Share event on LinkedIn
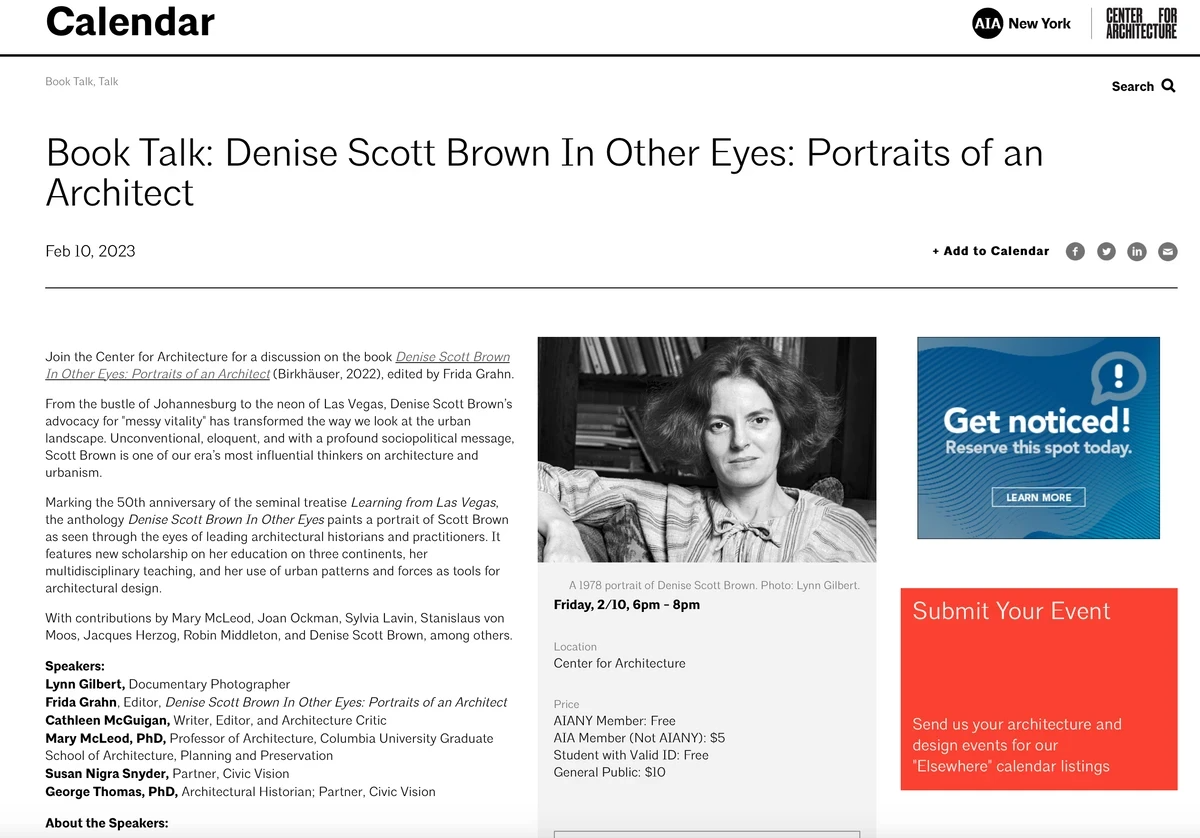The height and width of the screenshot is (838, 1200). click(x=1137, y=251)
